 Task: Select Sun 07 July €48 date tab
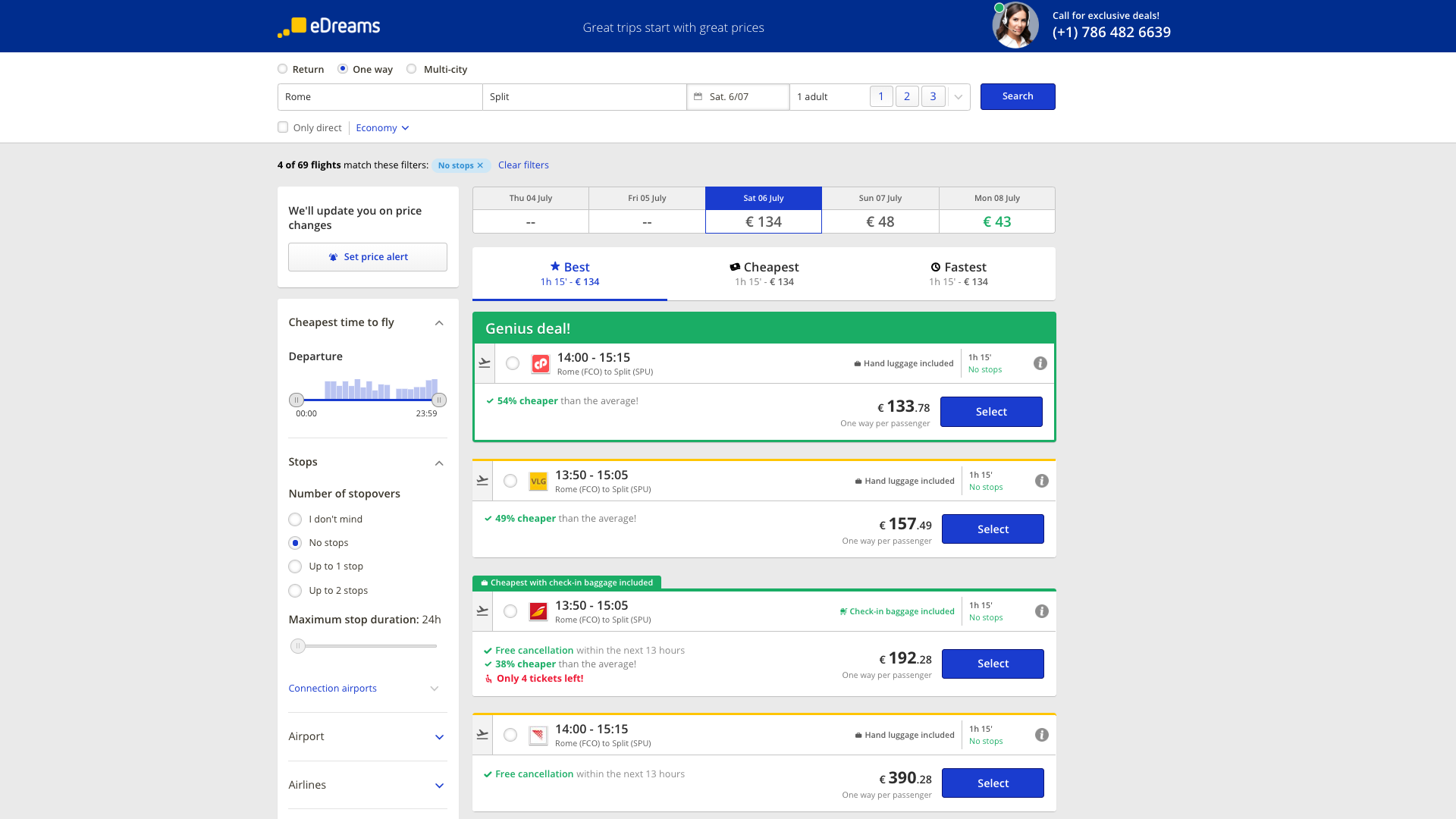tap(880, 210)
